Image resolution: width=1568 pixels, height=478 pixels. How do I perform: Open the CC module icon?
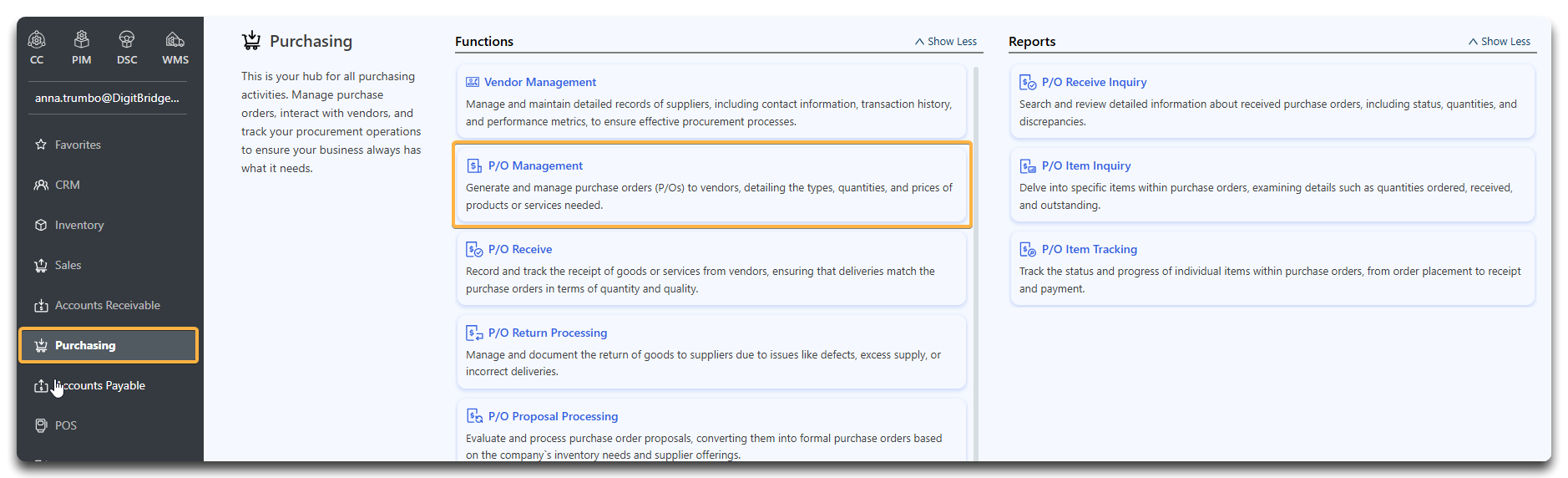37,39
